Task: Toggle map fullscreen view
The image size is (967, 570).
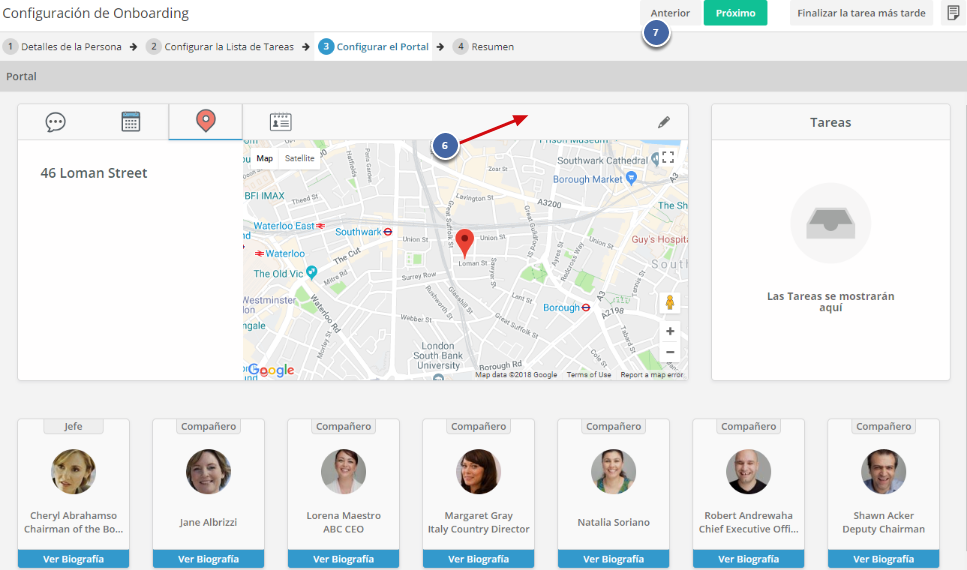Action: [x=668, y=158]
